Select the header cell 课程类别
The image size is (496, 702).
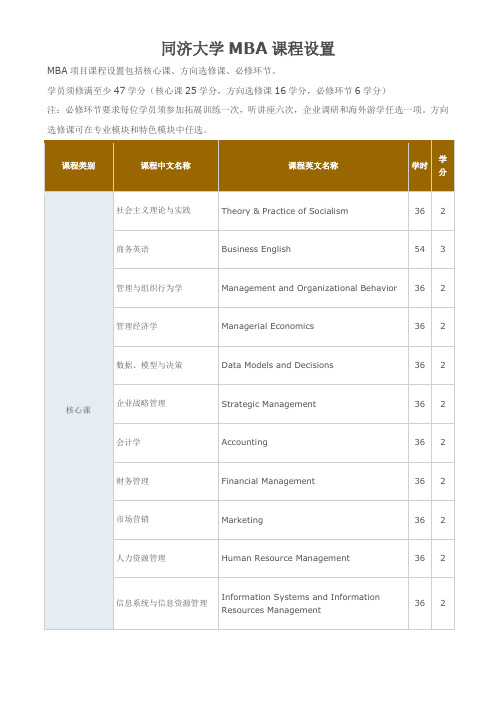[79, 166]
